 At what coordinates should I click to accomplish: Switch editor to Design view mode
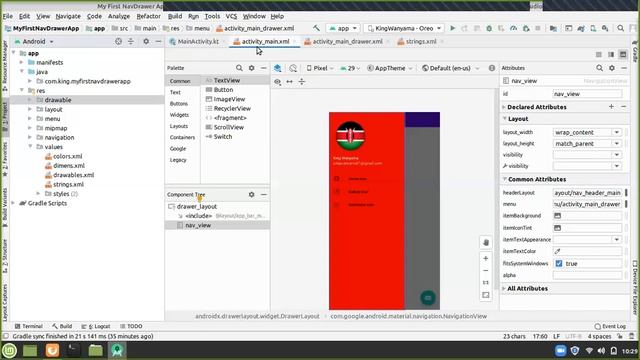pyautogui.click(x=623, y=55)
